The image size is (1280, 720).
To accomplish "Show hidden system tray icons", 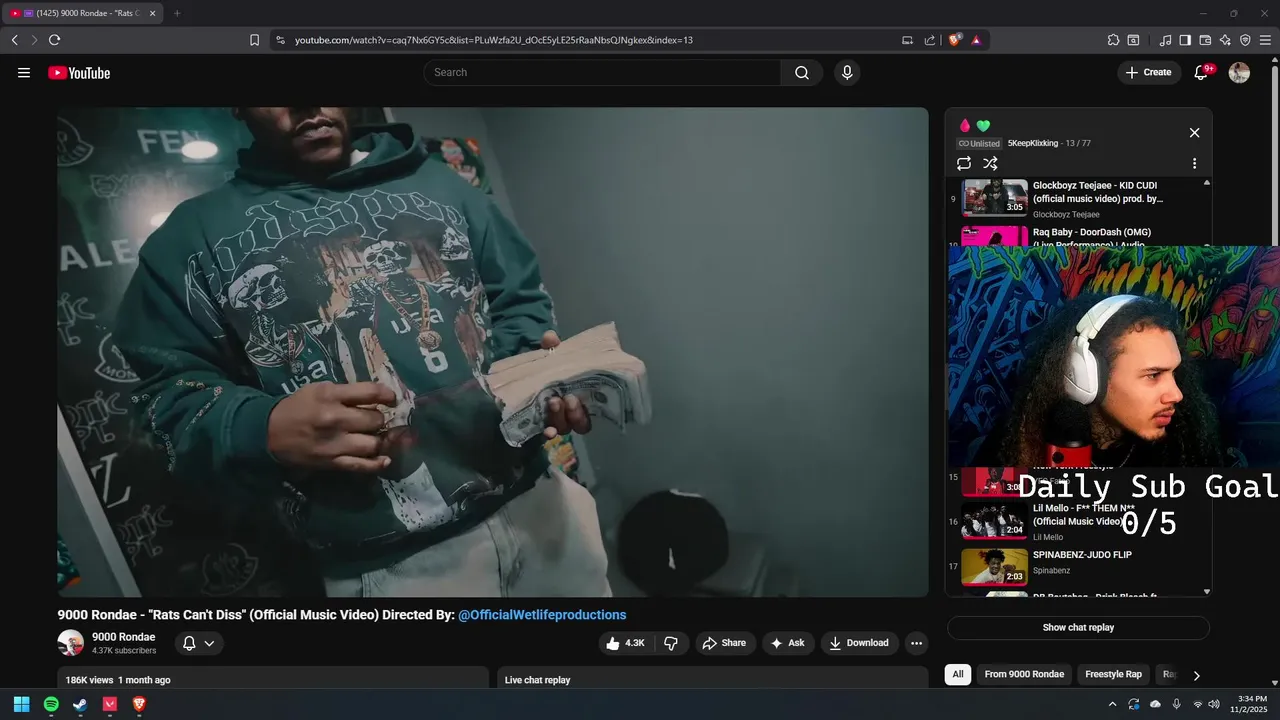I will pos(1112,704).
